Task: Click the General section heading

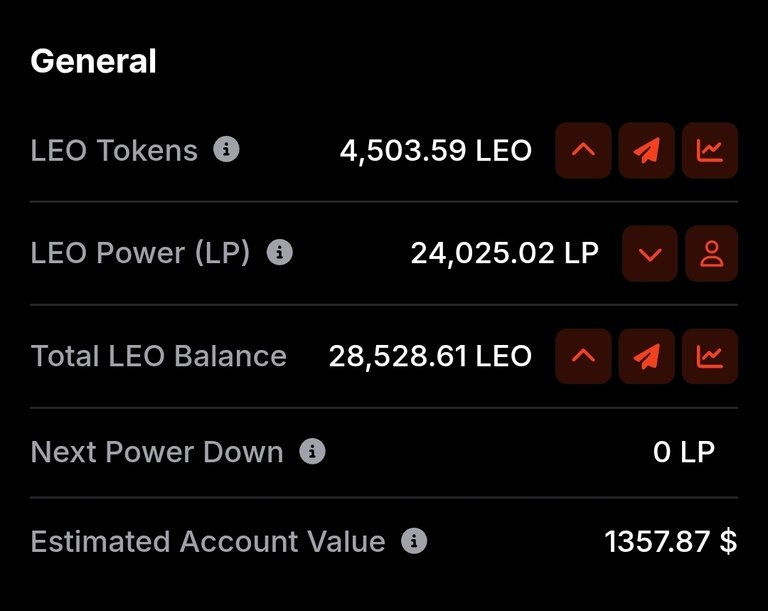Action: point(93,61)
